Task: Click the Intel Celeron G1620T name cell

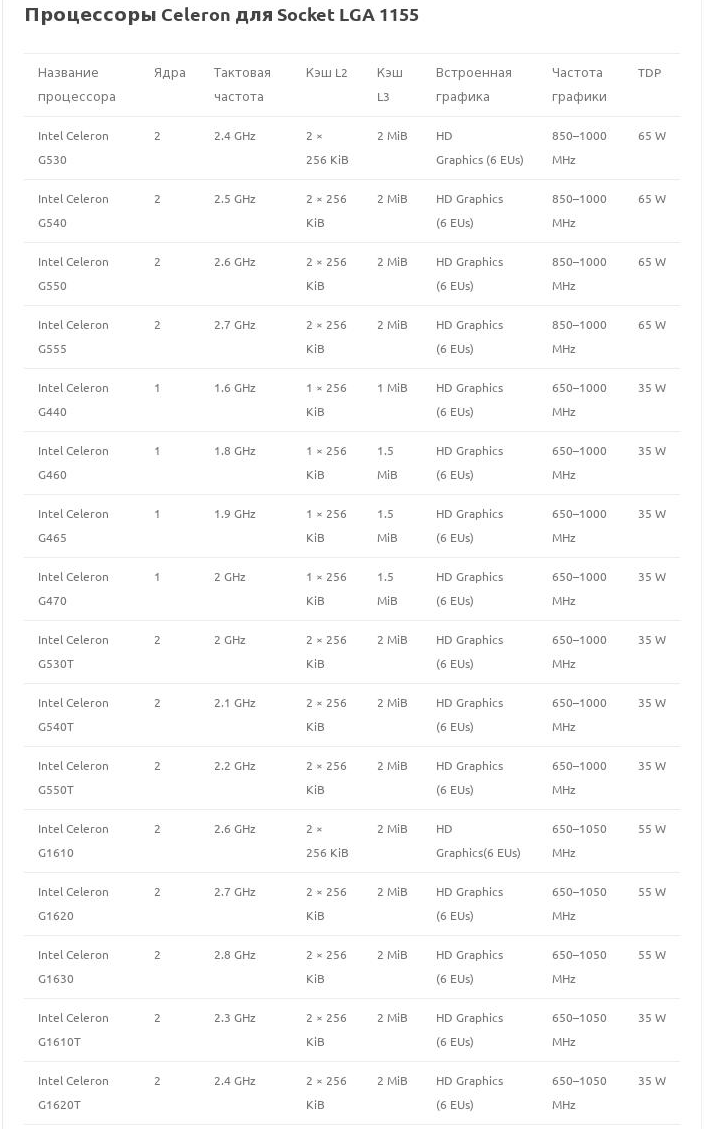Action: (73, 1093)
